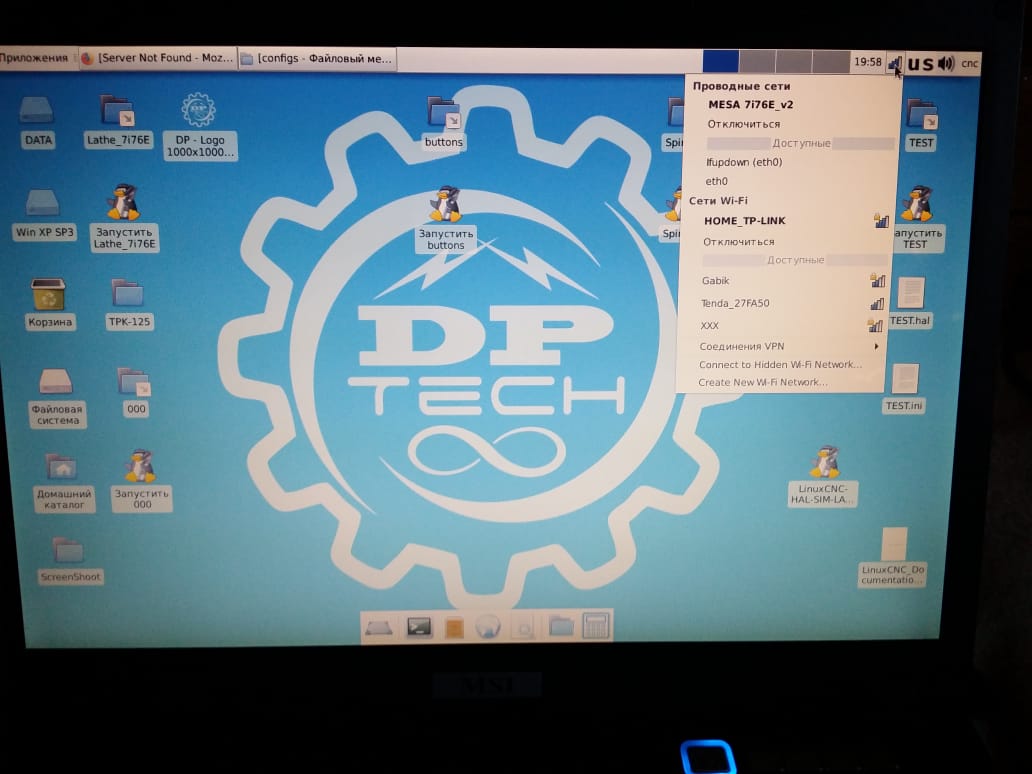Click Create New Wi-Fi Network...
The image size is (1032, 774).
click(x=781, y=382)
